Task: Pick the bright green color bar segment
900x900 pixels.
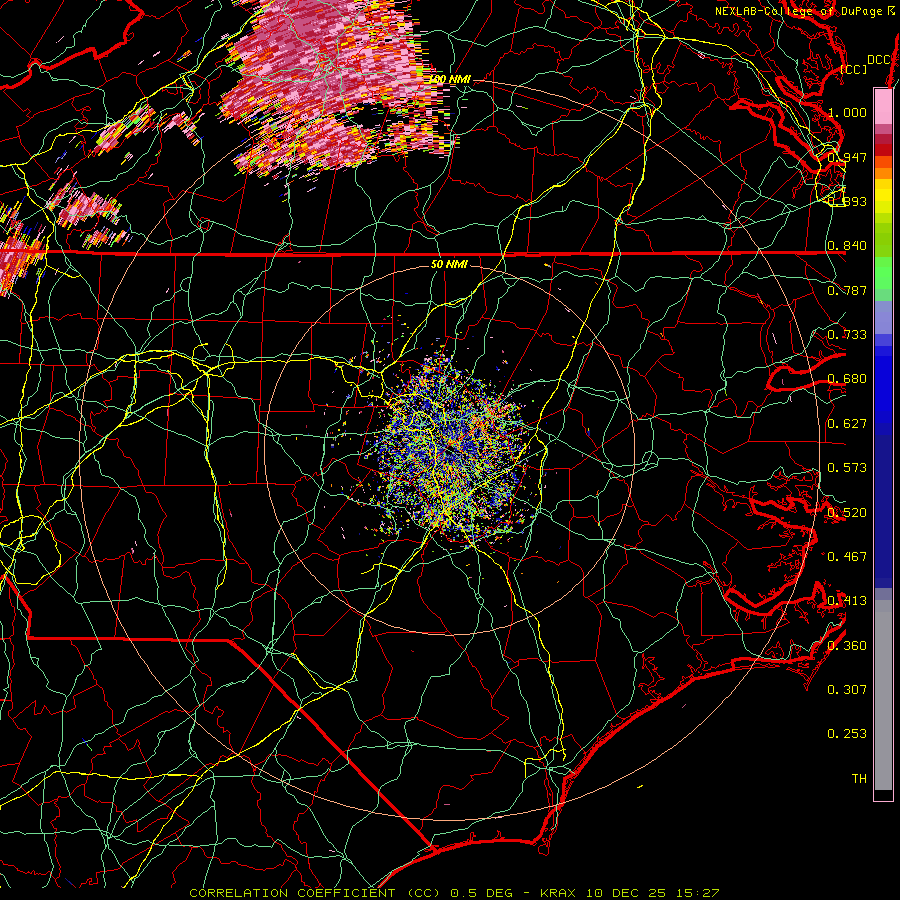Action: [x=883, y=273]
